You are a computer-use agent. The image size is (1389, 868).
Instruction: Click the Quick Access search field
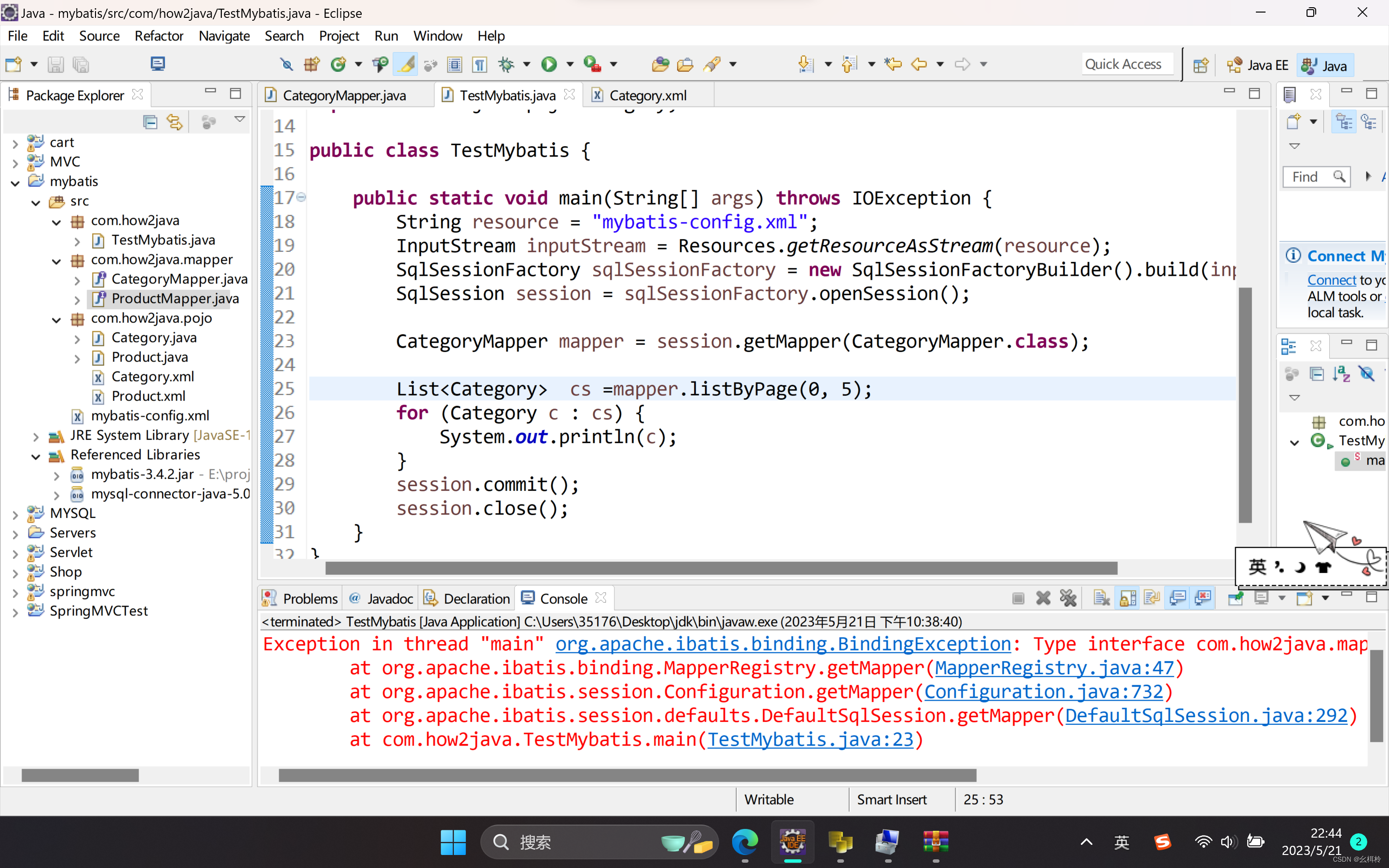point(1123,64)
